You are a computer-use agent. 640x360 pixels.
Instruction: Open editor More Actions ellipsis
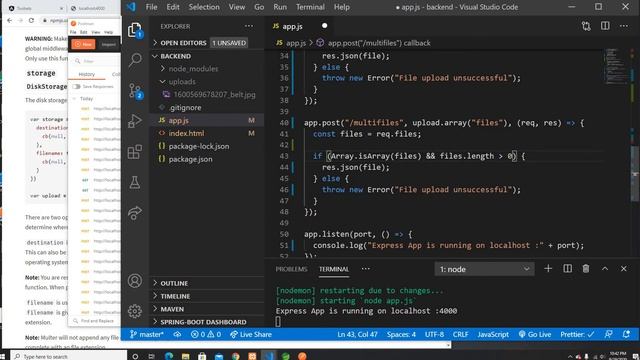pyautogui.click(x=624, y=26)
